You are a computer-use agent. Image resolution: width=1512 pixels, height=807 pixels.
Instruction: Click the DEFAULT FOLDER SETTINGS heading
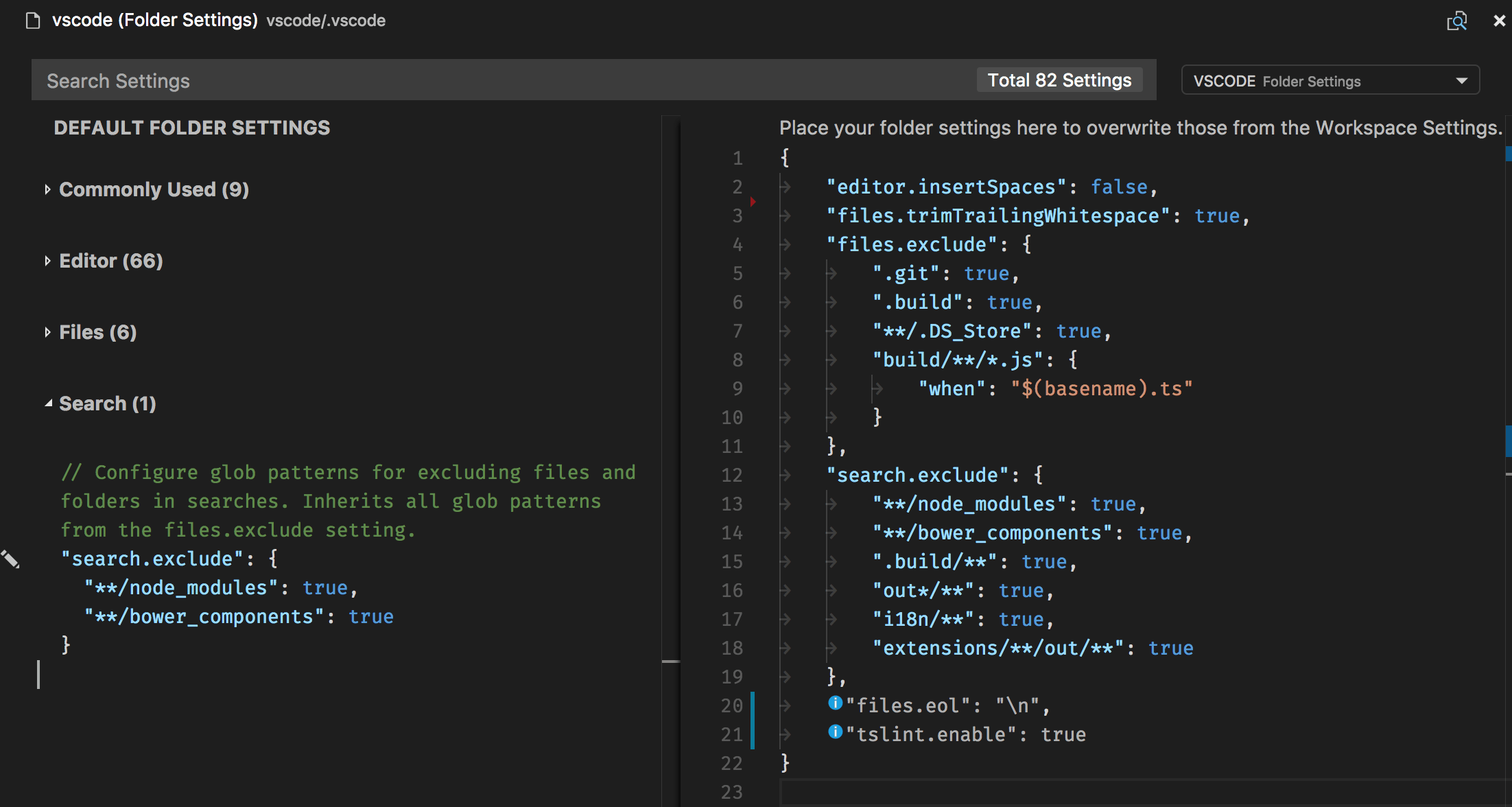coord(192,128)
